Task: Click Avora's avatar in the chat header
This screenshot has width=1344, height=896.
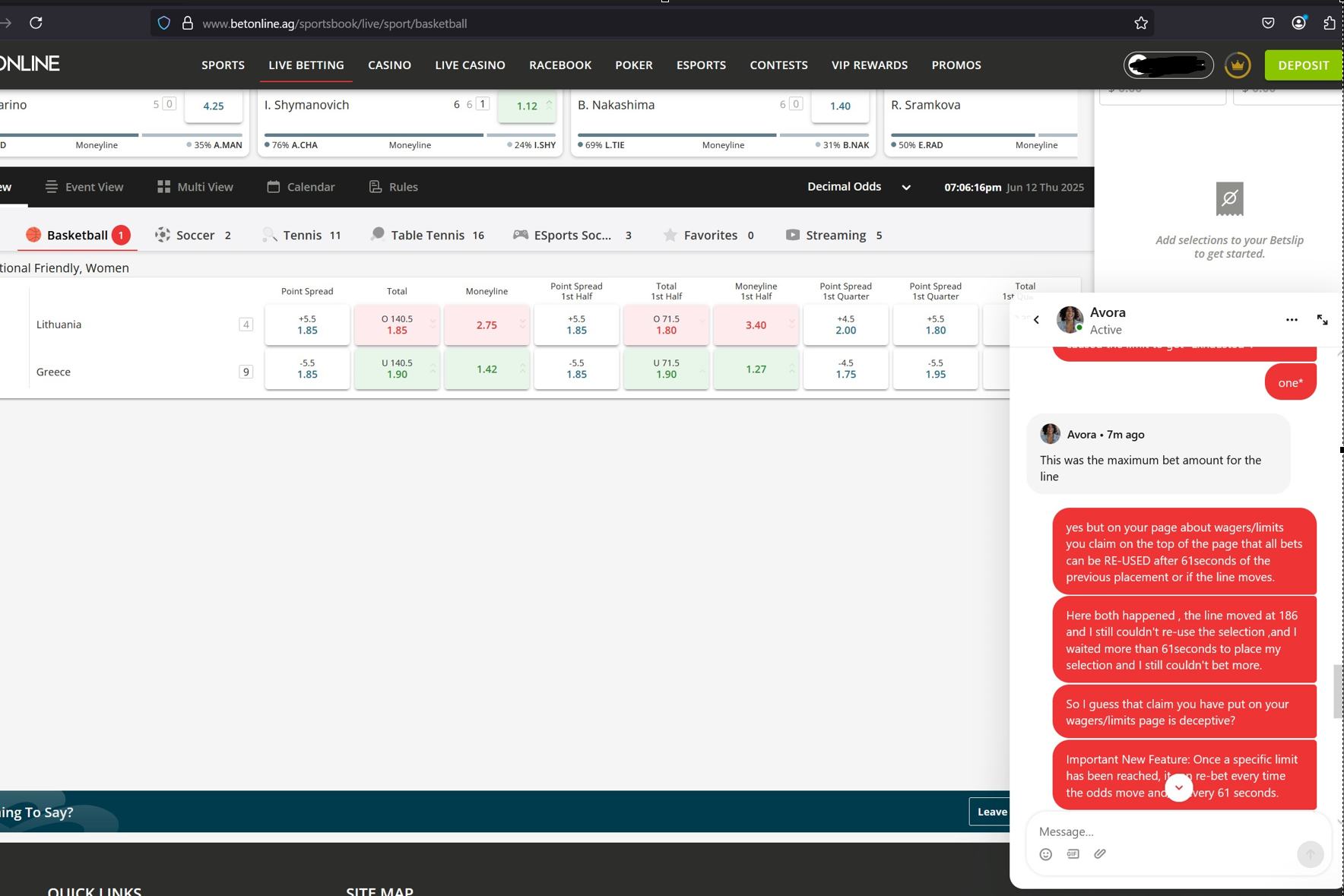Action: (1070, 320)
